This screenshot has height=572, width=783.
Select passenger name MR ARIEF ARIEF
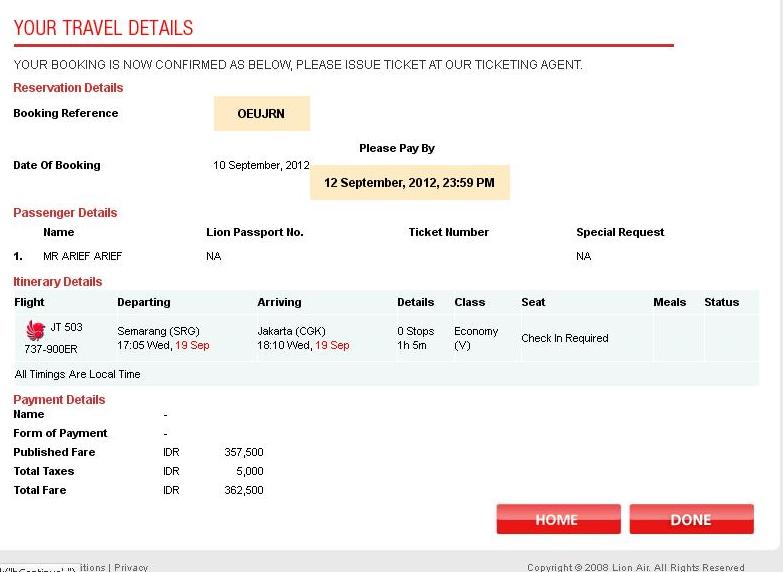pyautogui.click(x=82, y=256)
